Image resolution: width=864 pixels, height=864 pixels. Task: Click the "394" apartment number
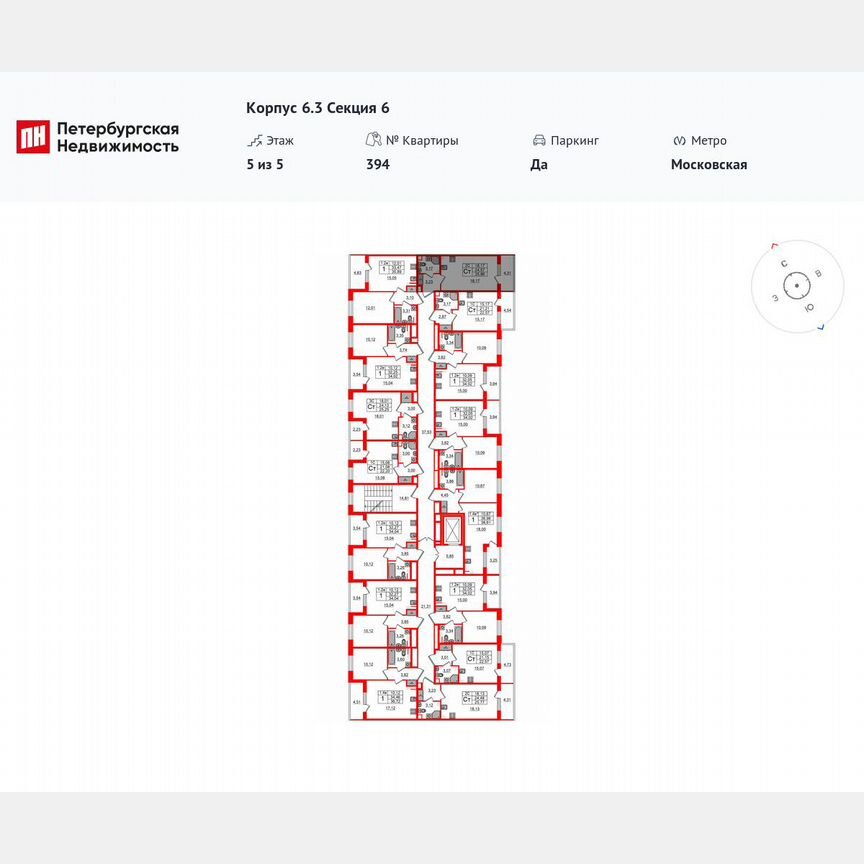point(377,164)
